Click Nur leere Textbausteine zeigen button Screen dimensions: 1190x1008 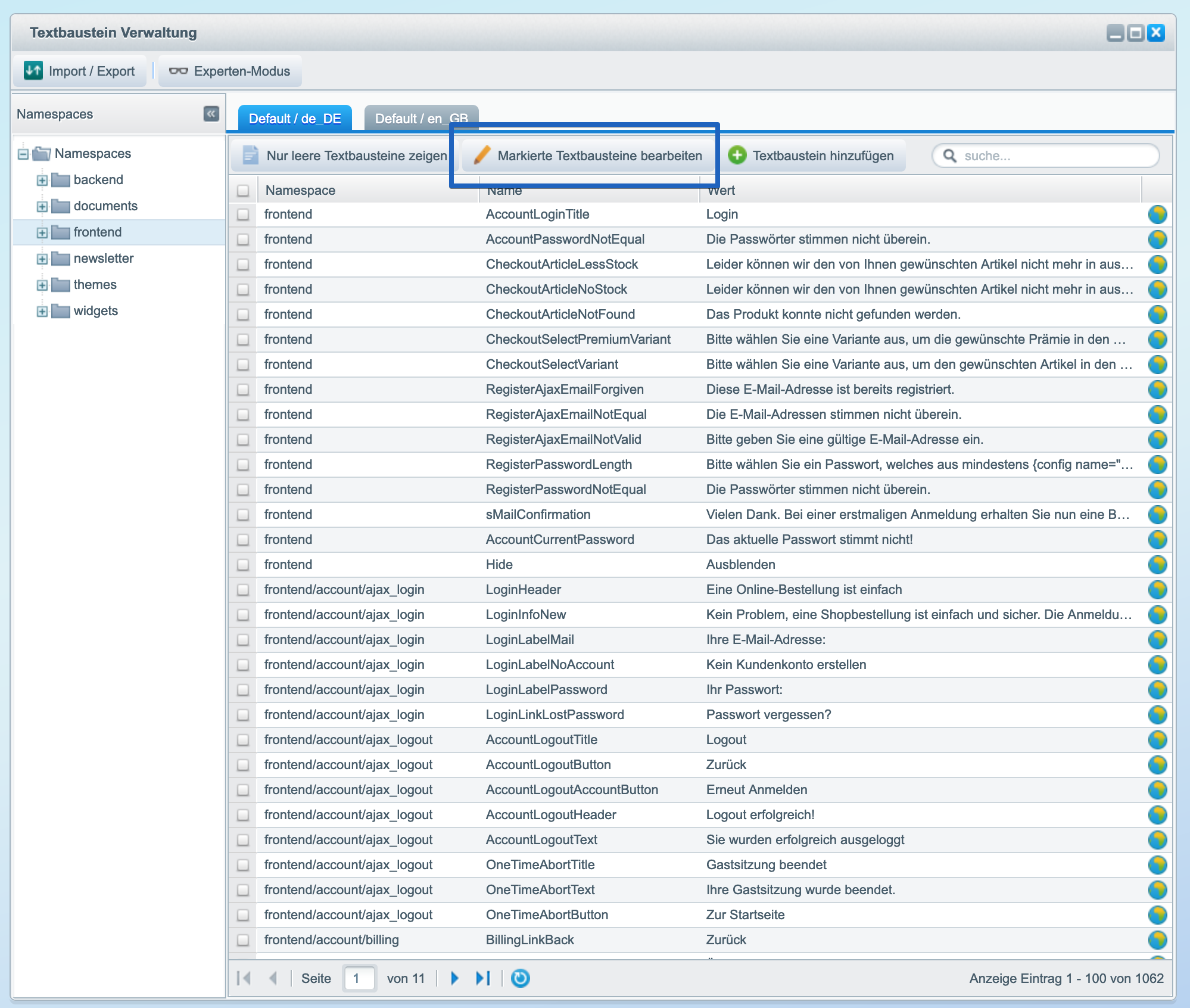point(345,155)
